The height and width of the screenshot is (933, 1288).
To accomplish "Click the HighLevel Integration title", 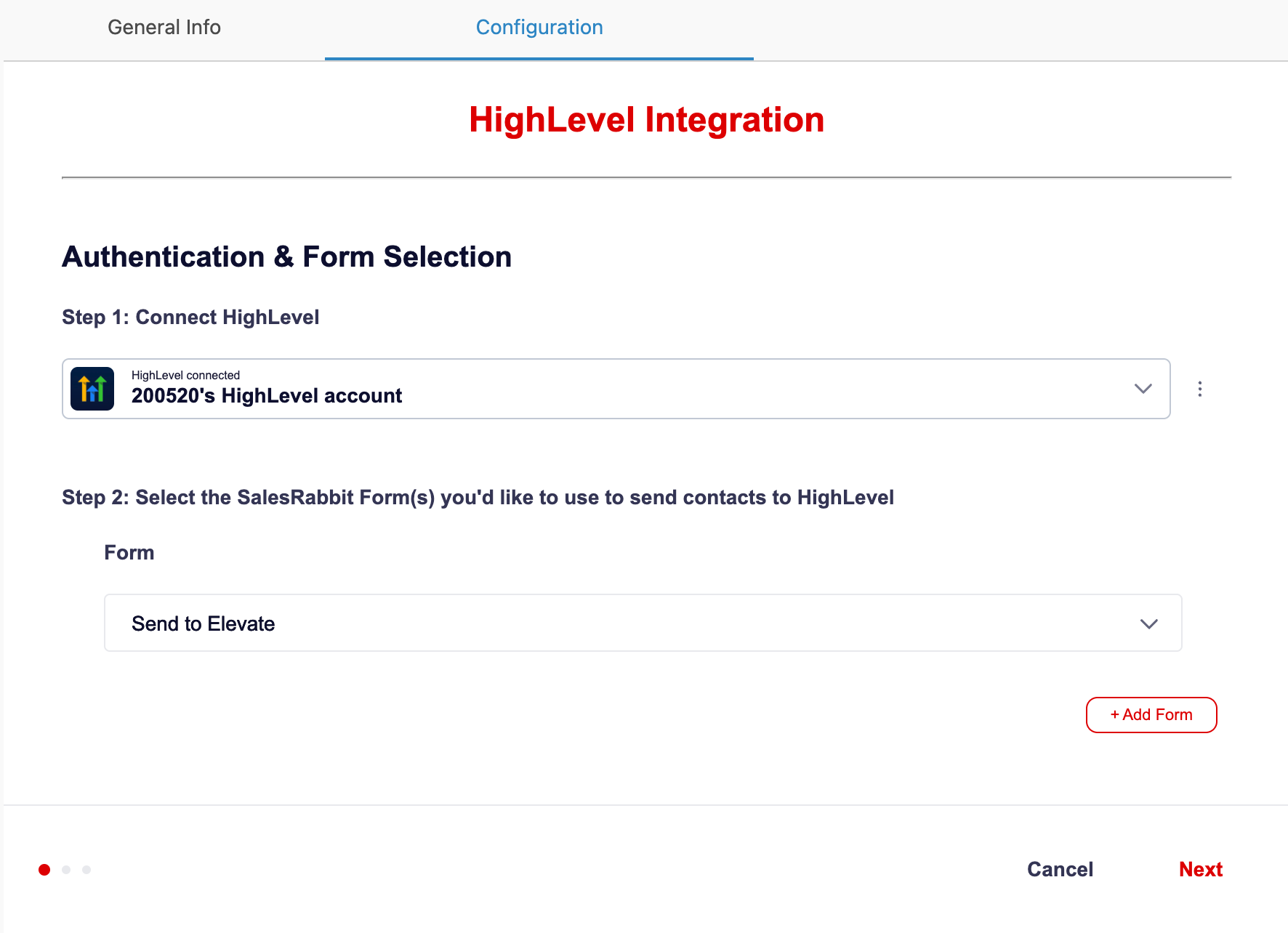I will coord(646,120).
